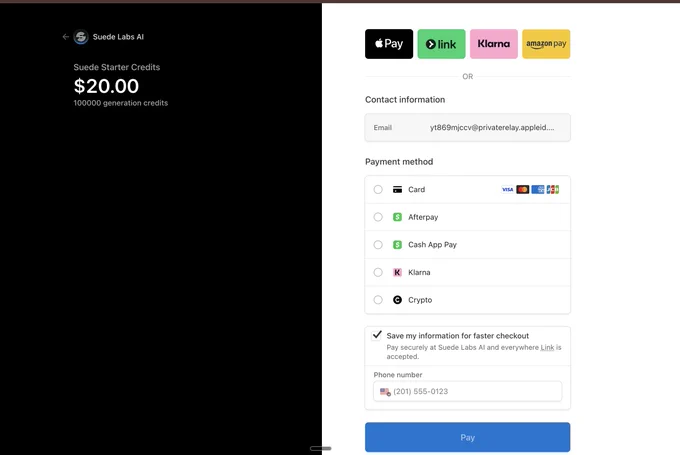Click the $20.00 price text
This screenshot has height=455, width=680.
(x=106, y=86)
